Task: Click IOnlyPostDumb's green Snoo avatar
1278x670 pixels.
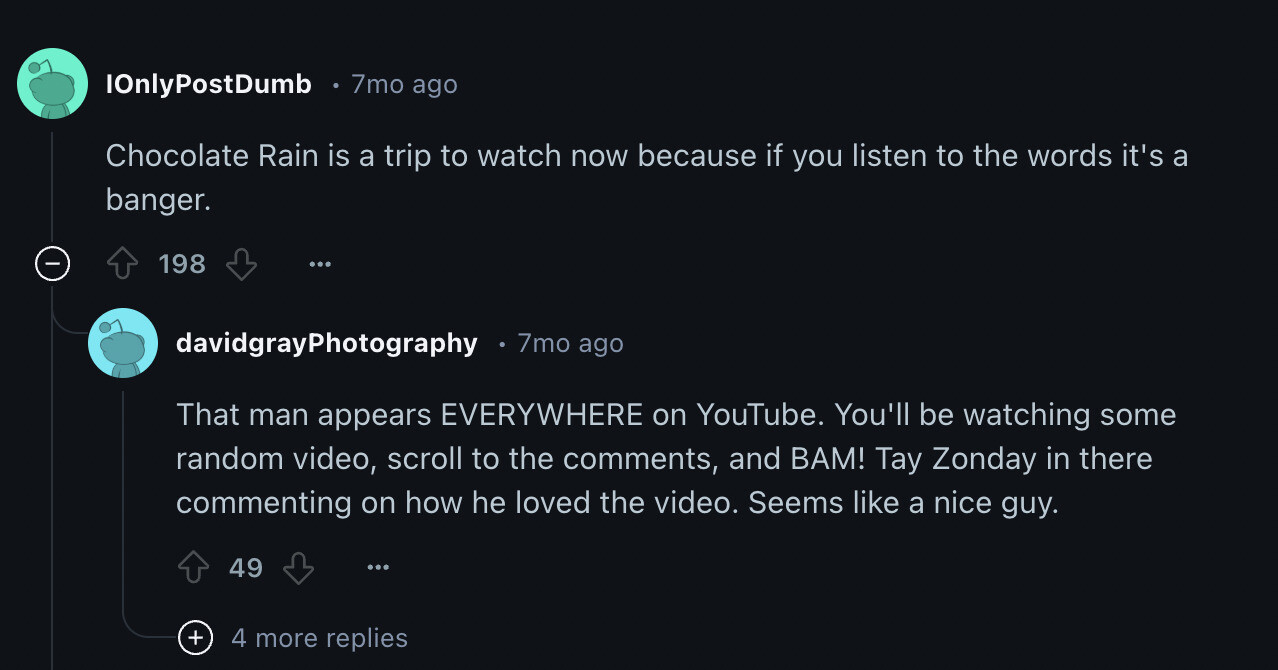Action: point(52,84)
